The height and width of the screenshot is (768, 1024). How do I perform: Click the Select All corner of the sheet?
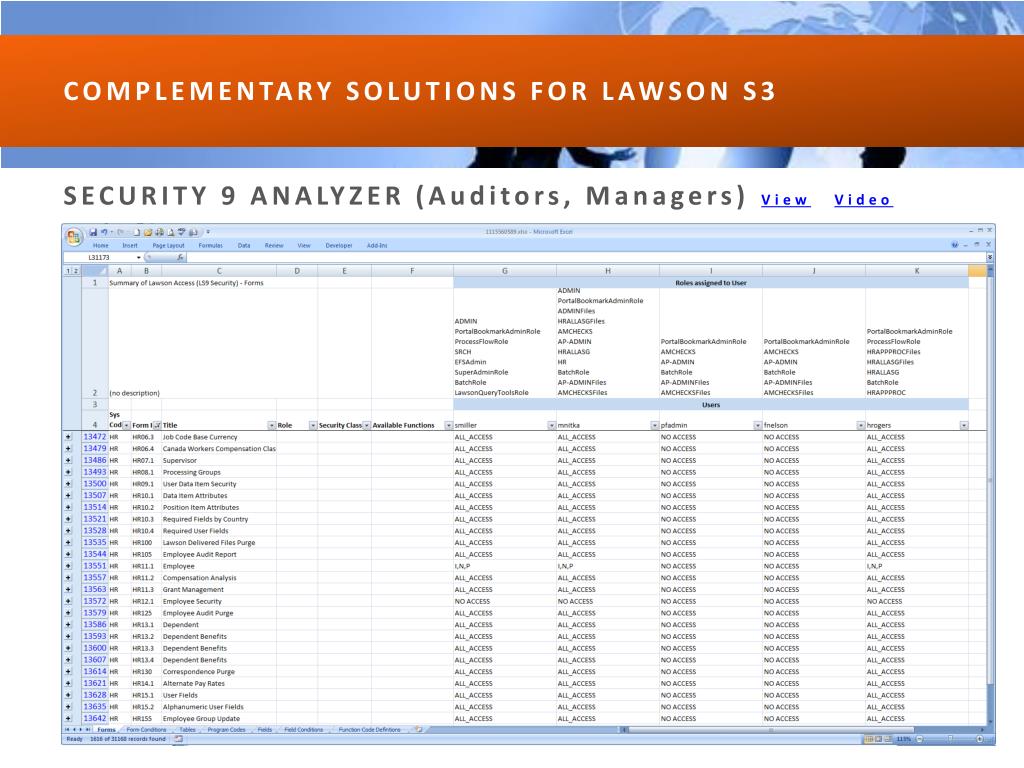(95, 270)
